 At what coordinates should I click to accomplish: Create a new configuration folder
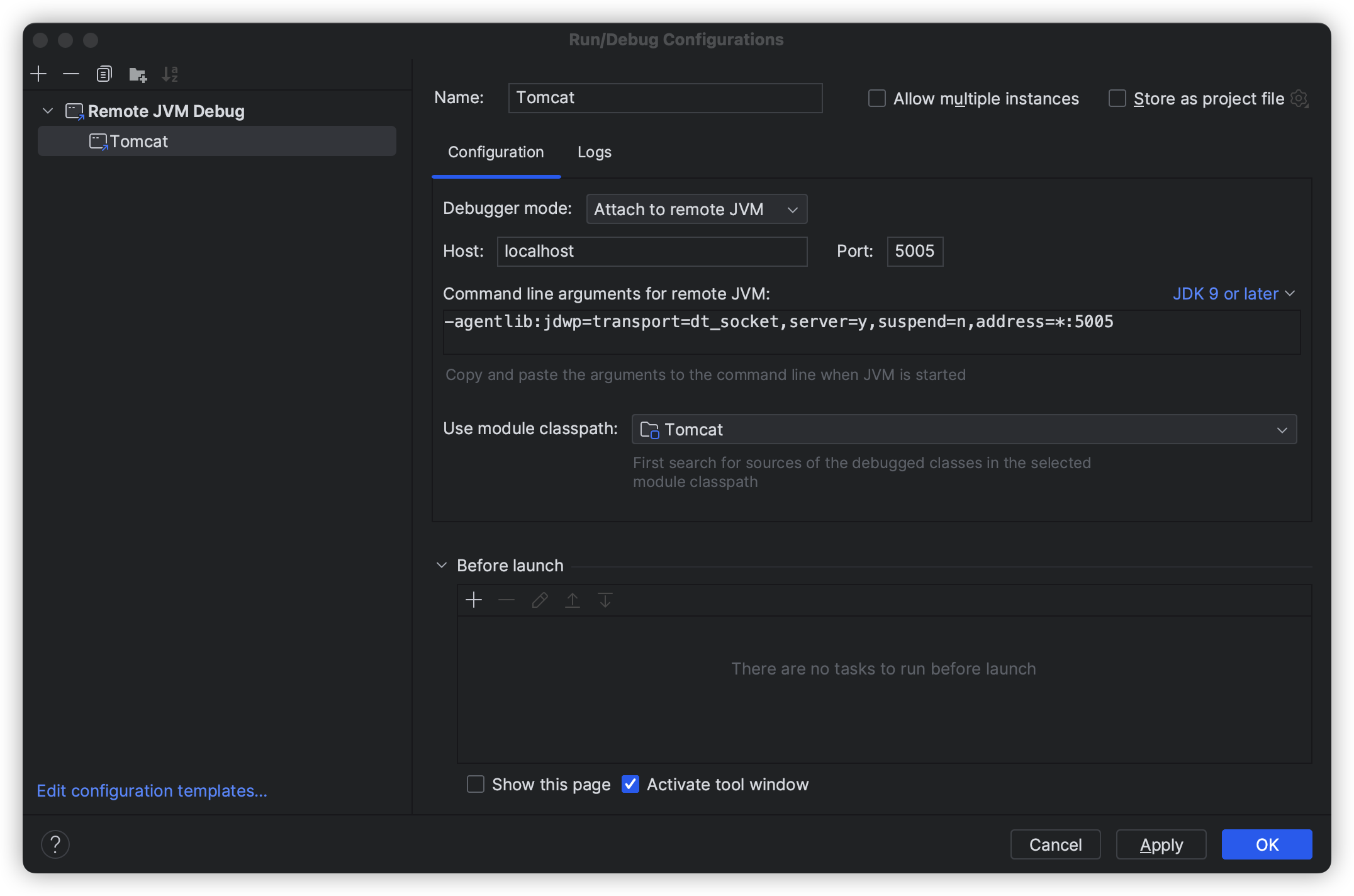pos(138,74)
